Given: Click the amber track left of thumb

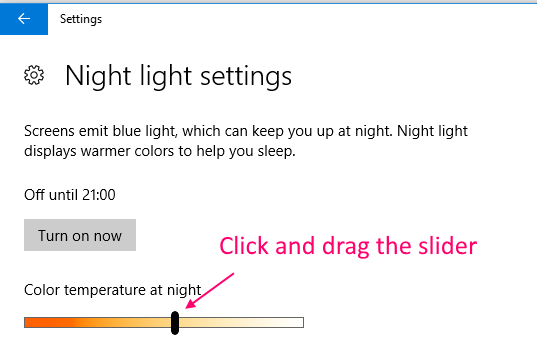Looking at the screenshot, I should [98, 323].
